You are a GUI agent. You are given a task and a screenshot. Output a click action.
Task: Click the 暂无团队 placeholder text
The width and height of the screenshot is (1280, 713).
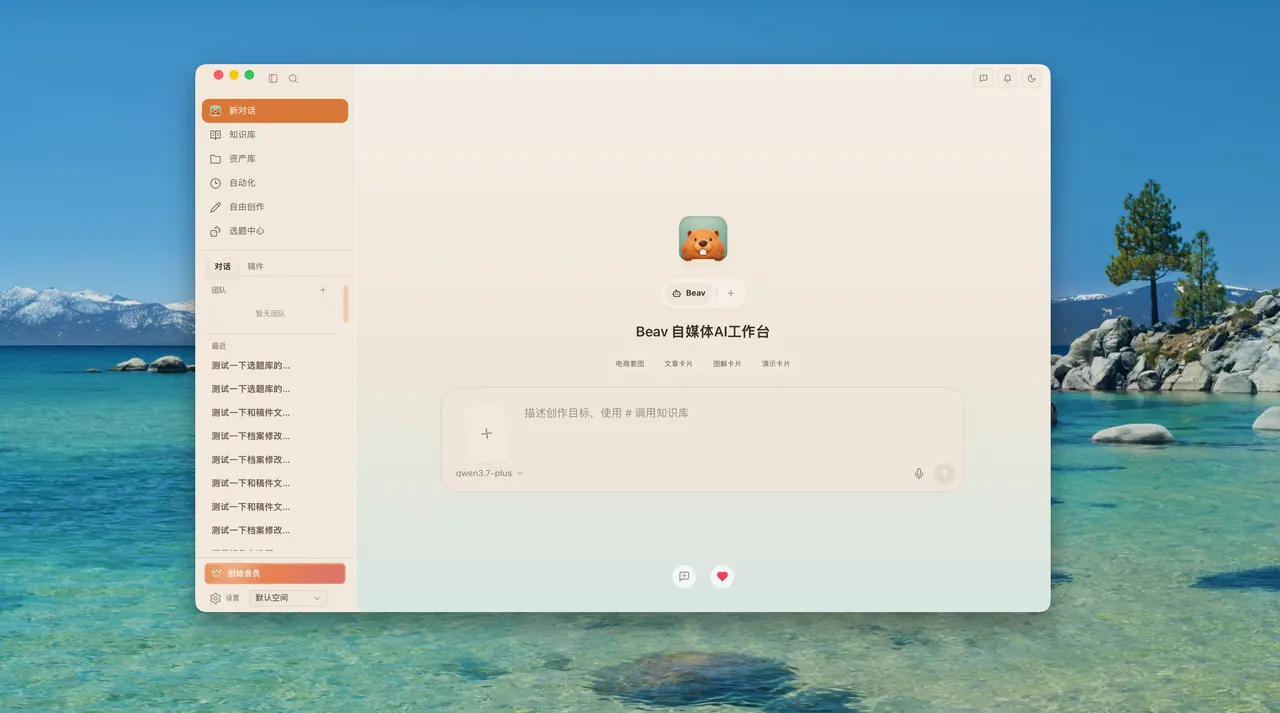point(270,313)
